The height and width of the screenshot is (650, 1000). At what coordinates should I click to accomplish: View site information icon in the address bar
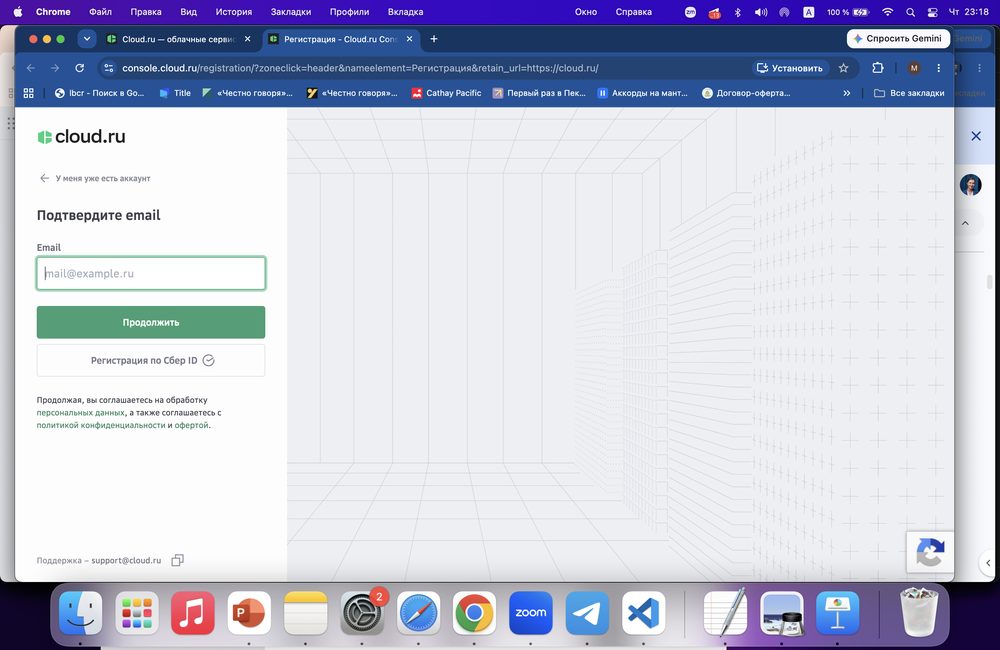point(109,68)
